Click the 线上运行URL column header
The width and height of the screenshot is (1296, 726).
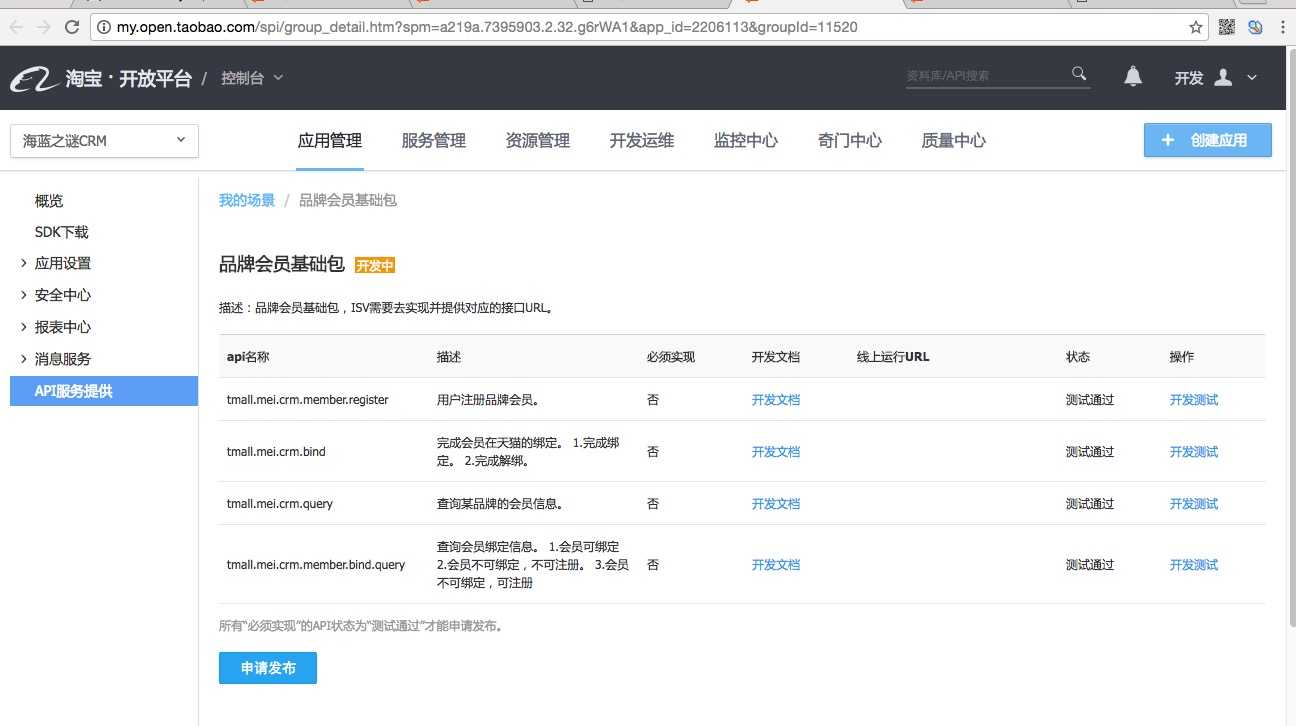click(893, 357)
